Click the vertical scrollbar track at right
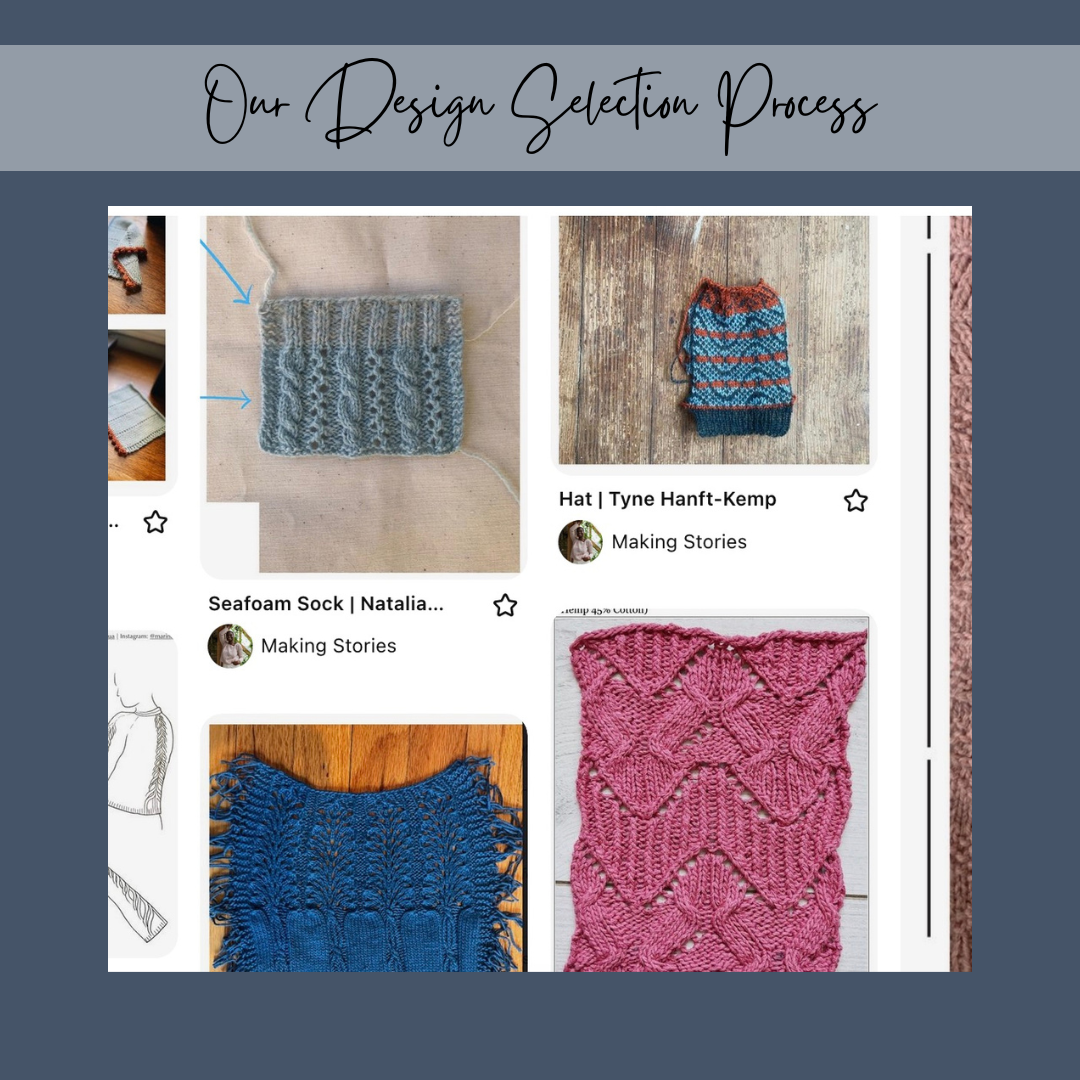 point(928,579)
